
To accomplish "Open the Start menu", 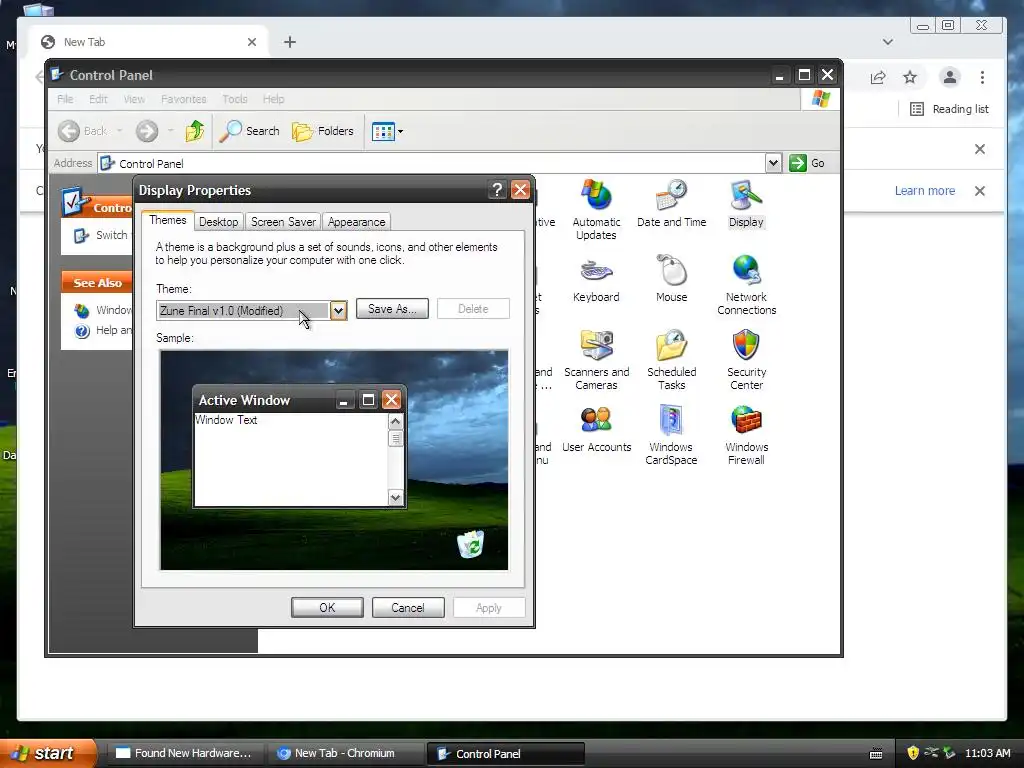I will click(48, 753).
